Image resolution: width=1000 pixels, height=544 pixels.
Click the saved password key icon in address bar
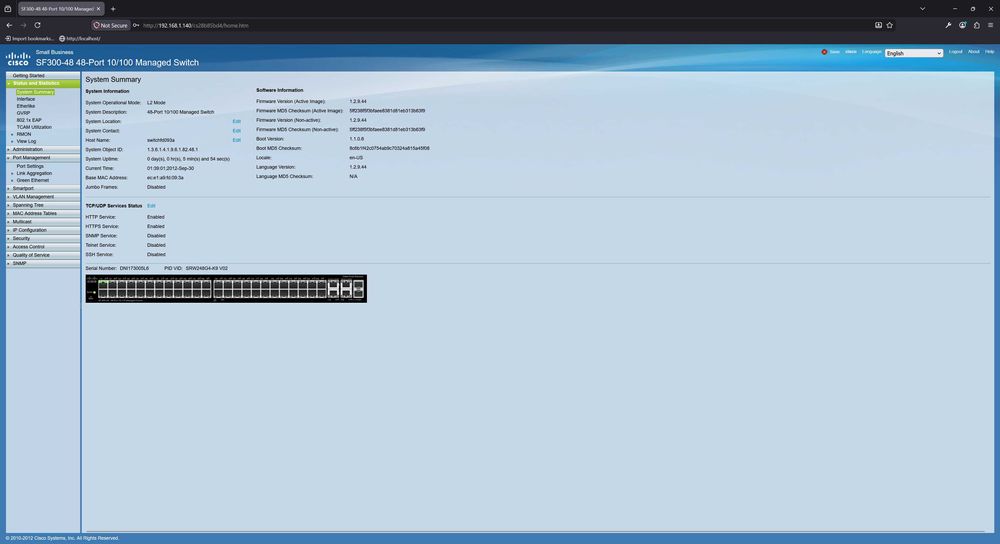[136, 26]
